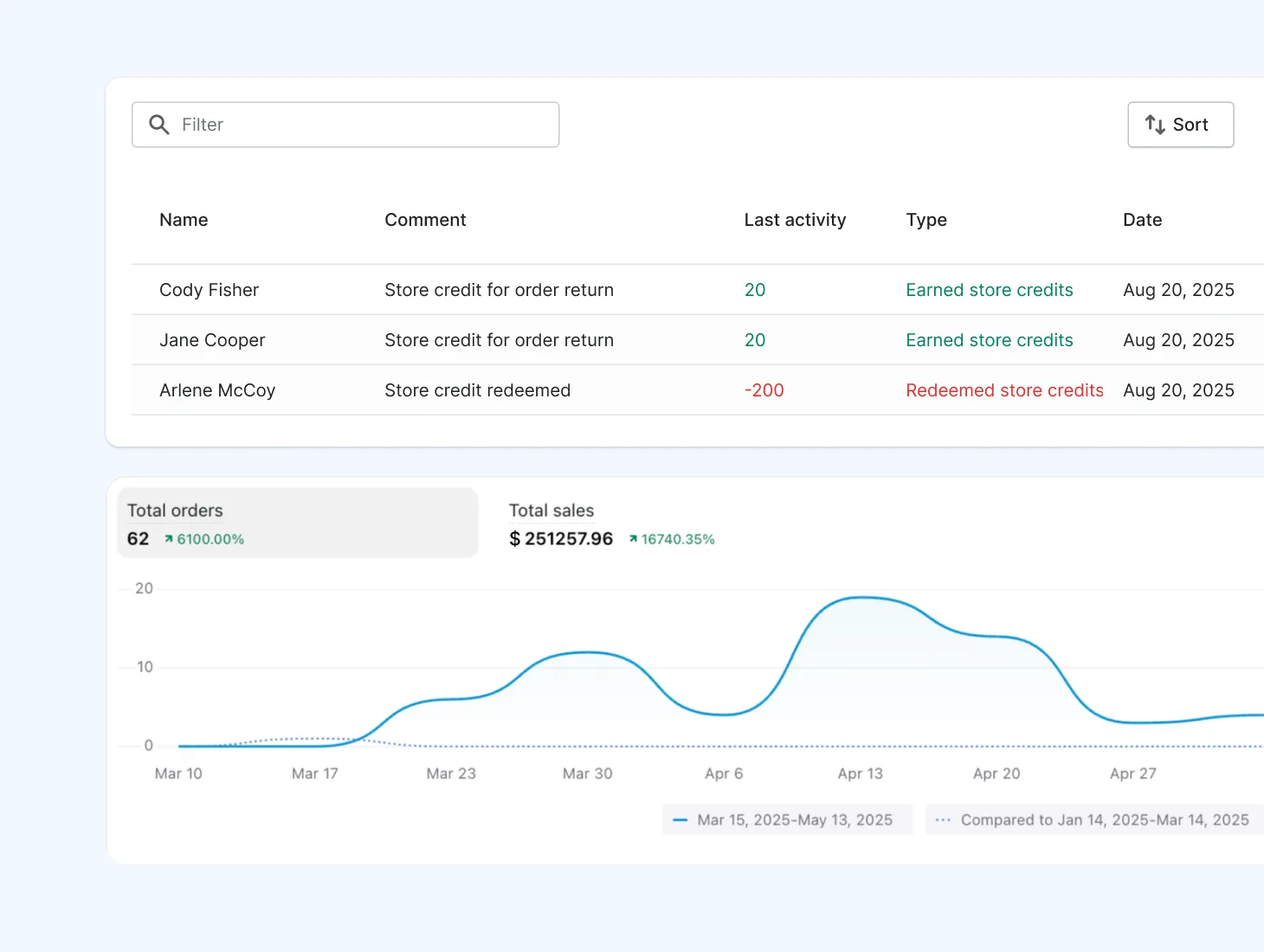This screenshot has height=952, width=1264.
Task: Click the y-axis label 10
Action: (145, 667)
